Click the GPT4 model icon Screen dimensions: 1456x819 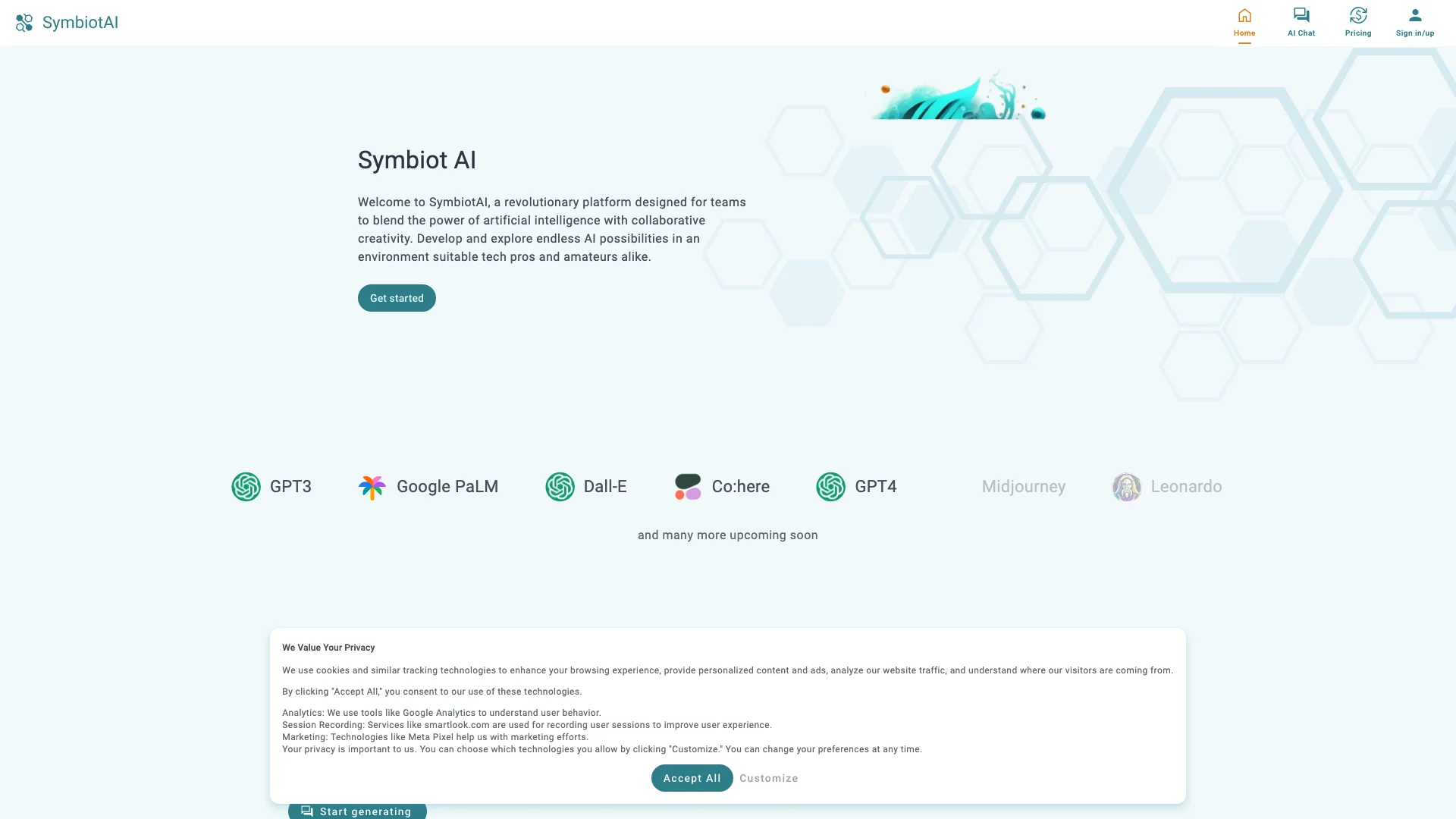tap(830, 486)
